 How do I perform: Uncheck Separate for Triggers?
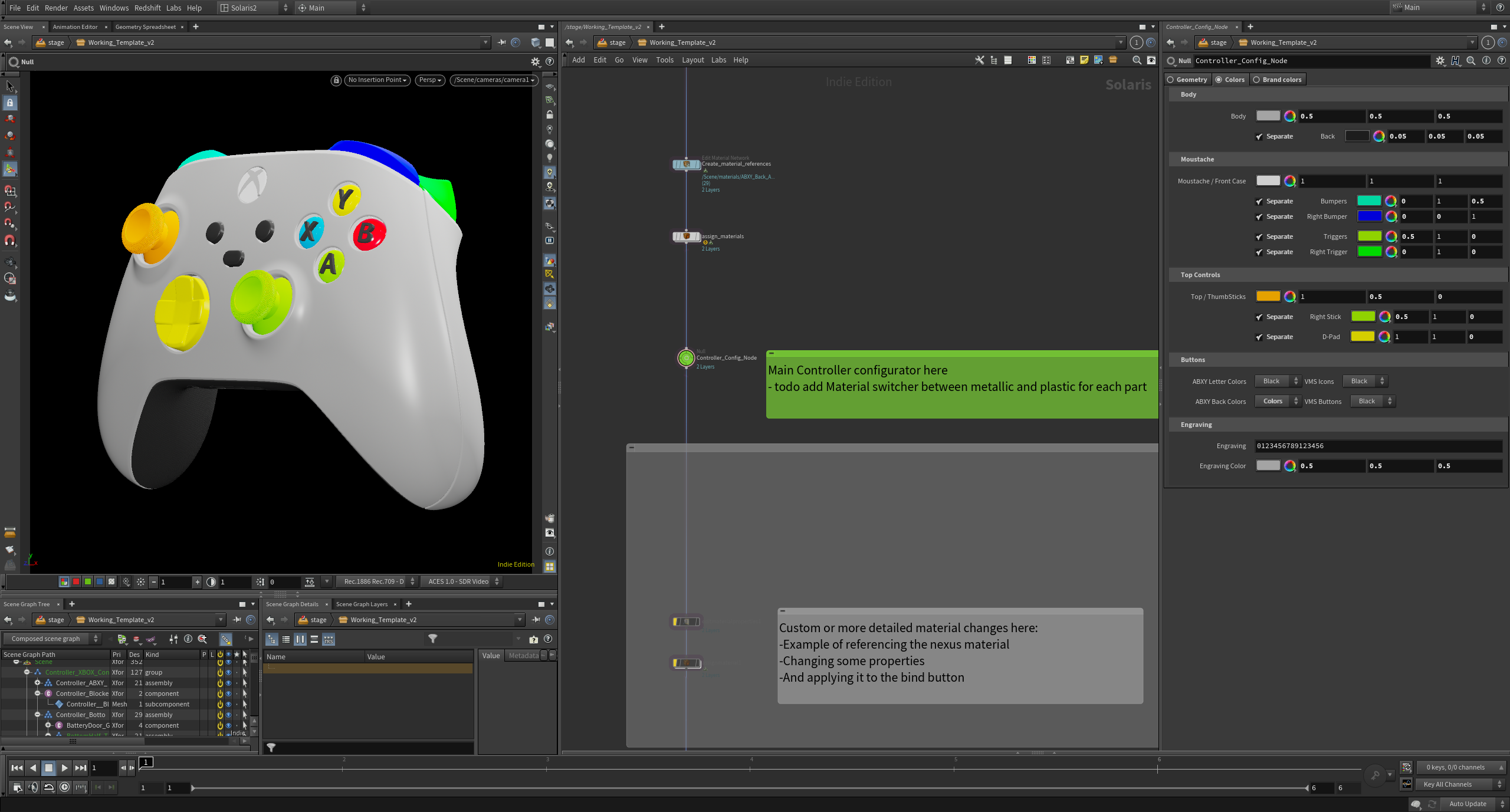pos(1259,237)
